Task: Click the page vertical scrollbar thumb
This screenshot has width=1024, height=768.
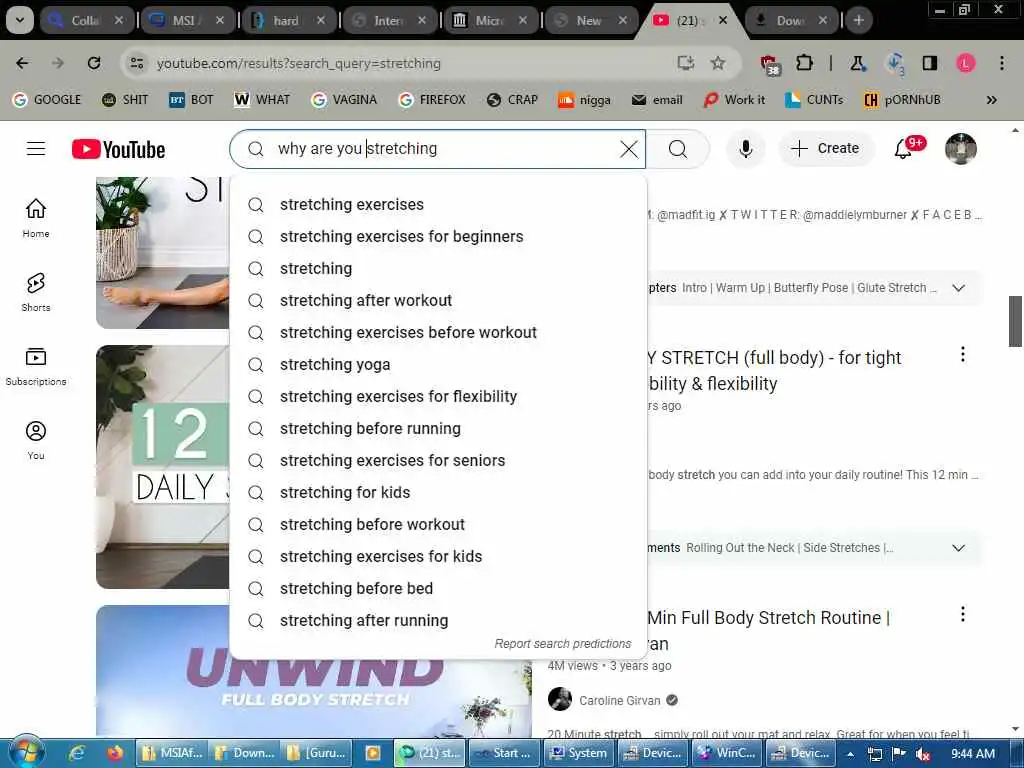Action: (1015, 321)
